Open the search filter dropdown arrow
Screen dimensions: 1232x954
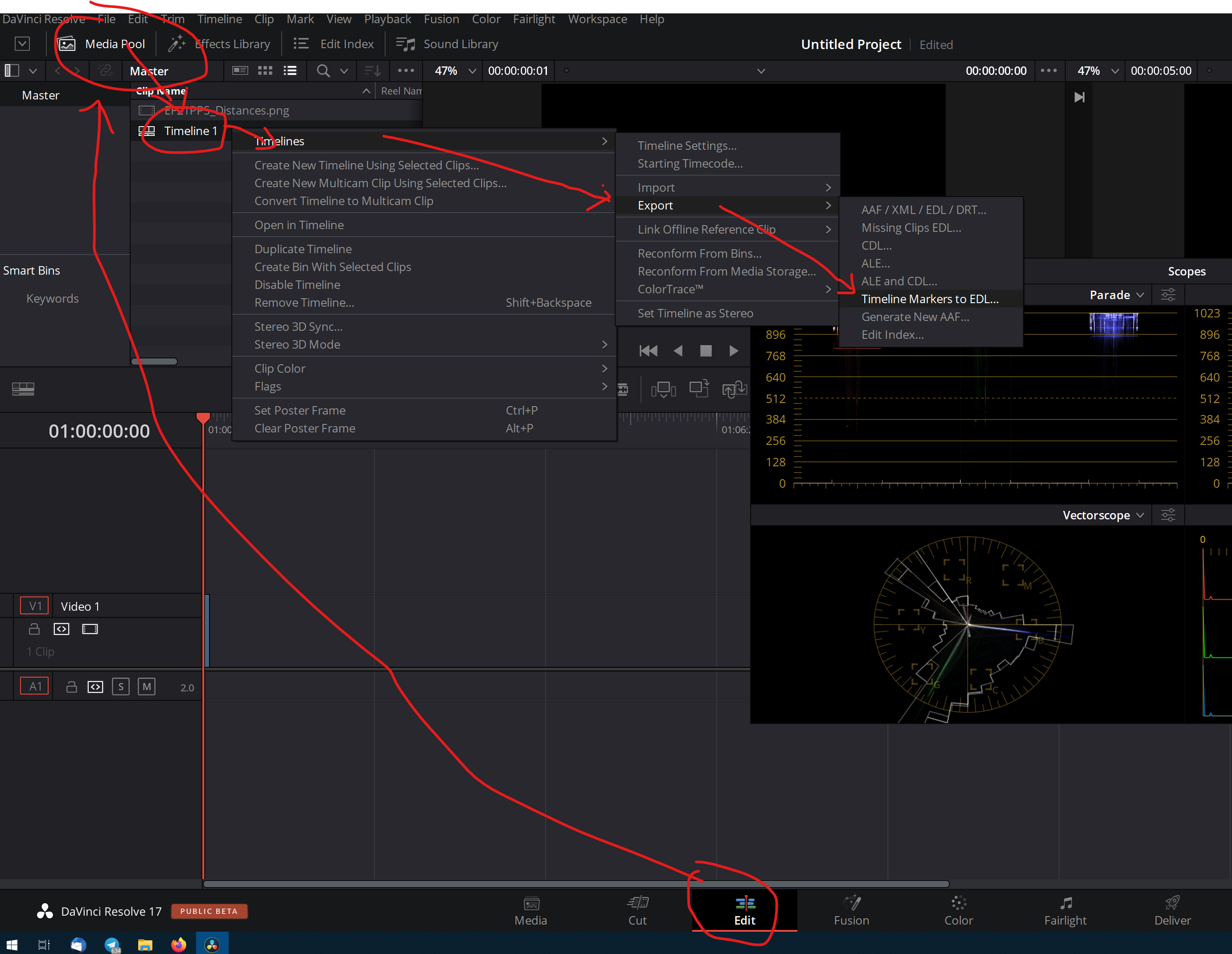(344, 71)
